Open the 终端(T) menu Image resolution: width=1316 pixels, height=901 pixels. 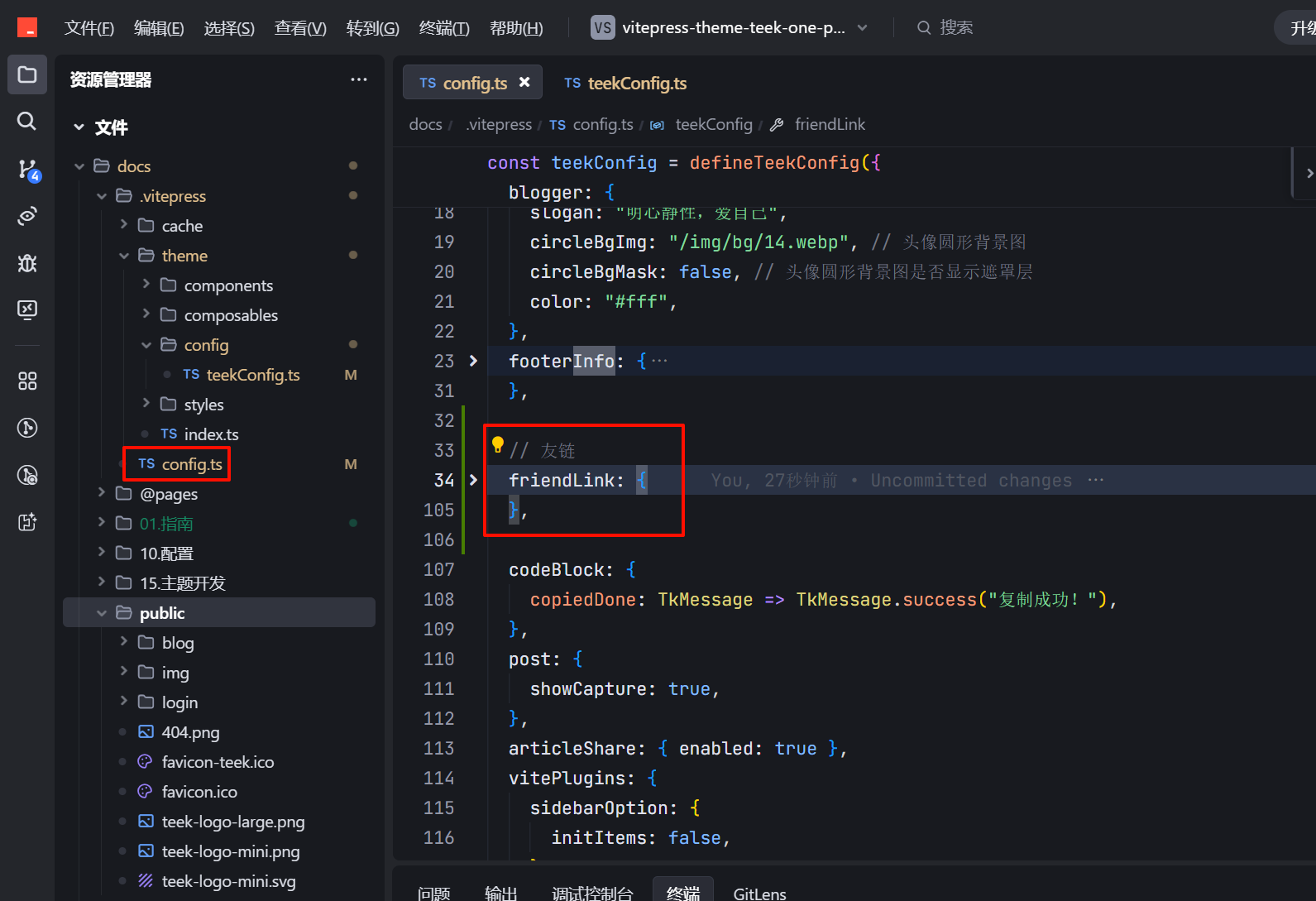tap(444, 28)
